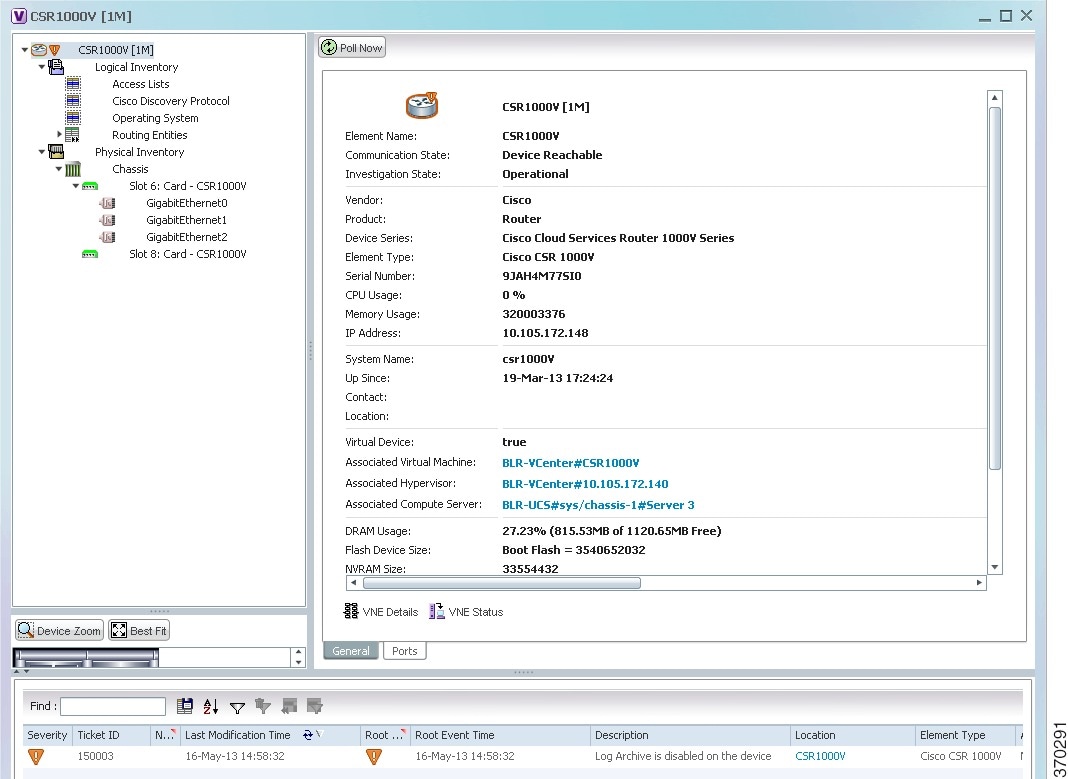
Task: Click the Routing Entities icon
Action: pyautogui.click(x=72, y=135)
